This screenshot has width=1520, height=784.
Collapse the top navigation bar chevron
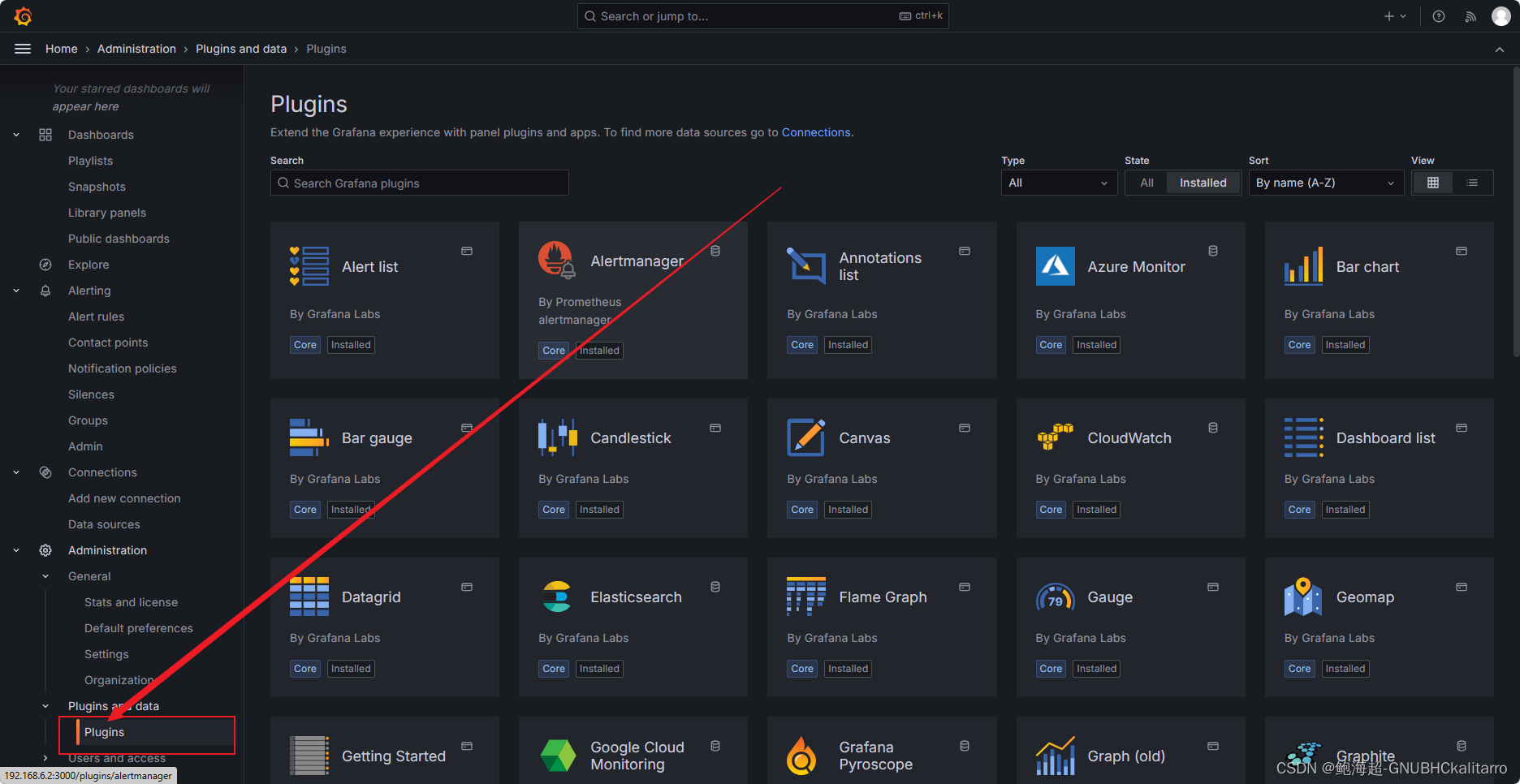[x=1500, y=50]
